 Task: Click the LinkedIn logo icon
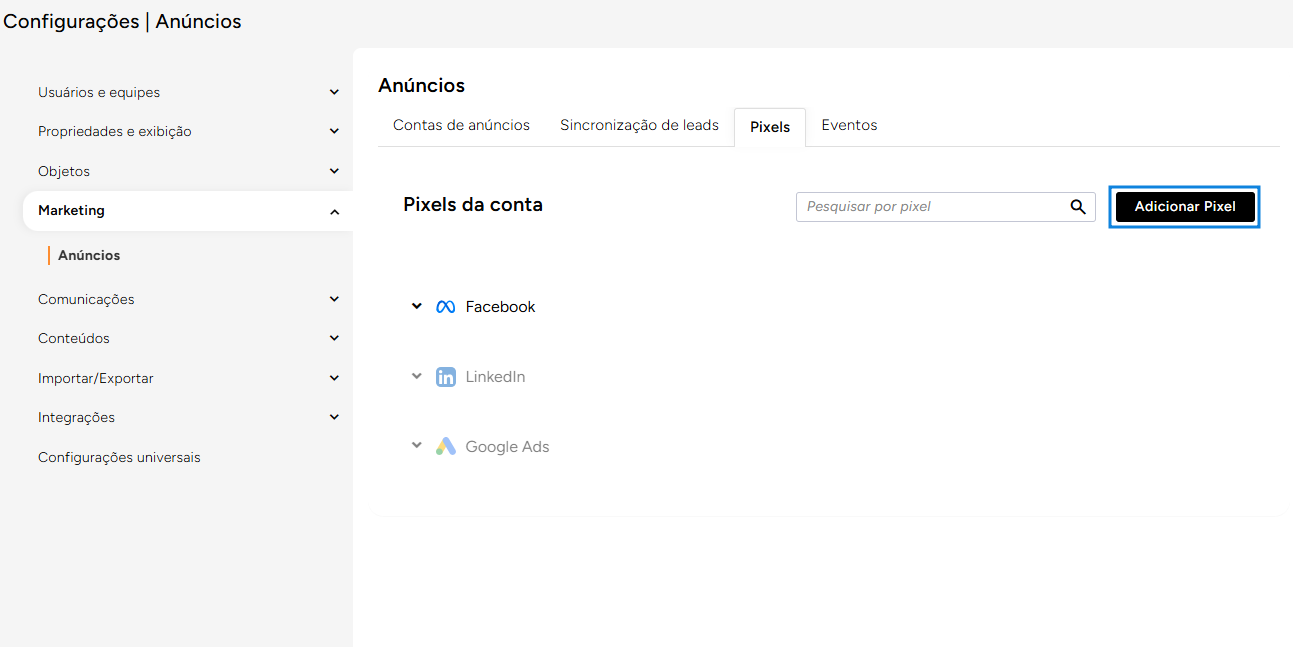click(446, 377)
